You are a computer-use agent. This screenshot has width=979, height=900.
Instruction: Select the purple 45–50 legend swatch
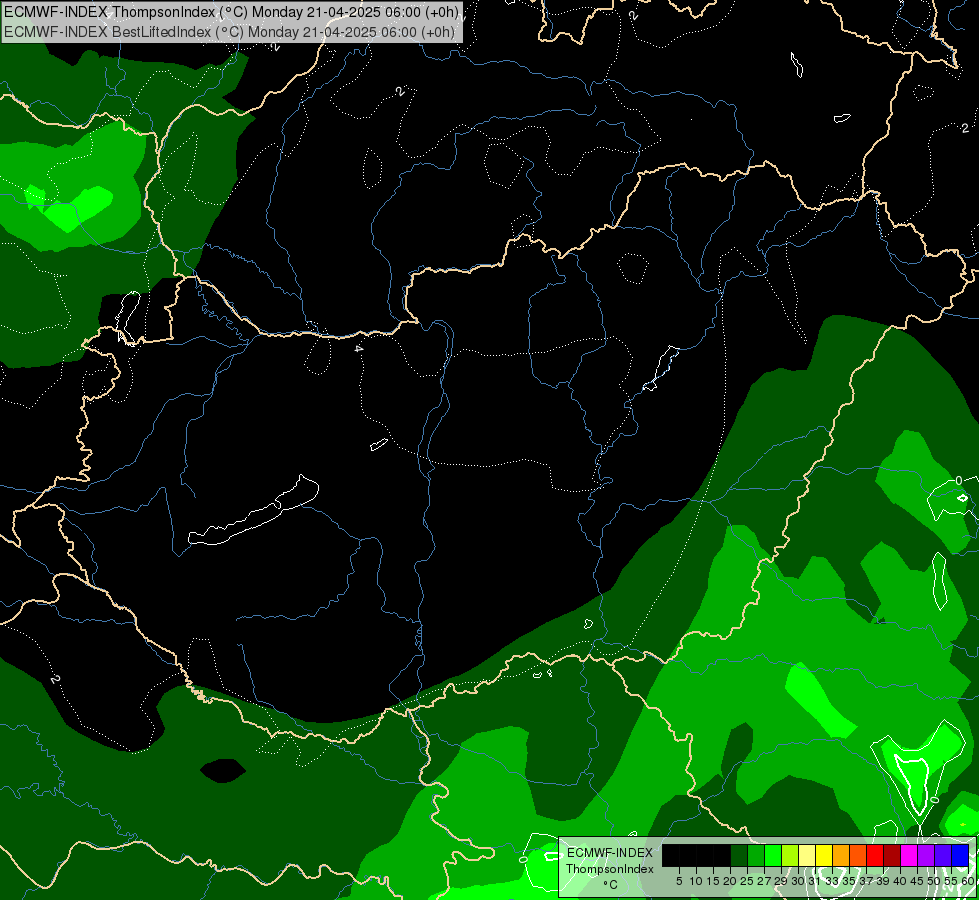tap(926, 855)
